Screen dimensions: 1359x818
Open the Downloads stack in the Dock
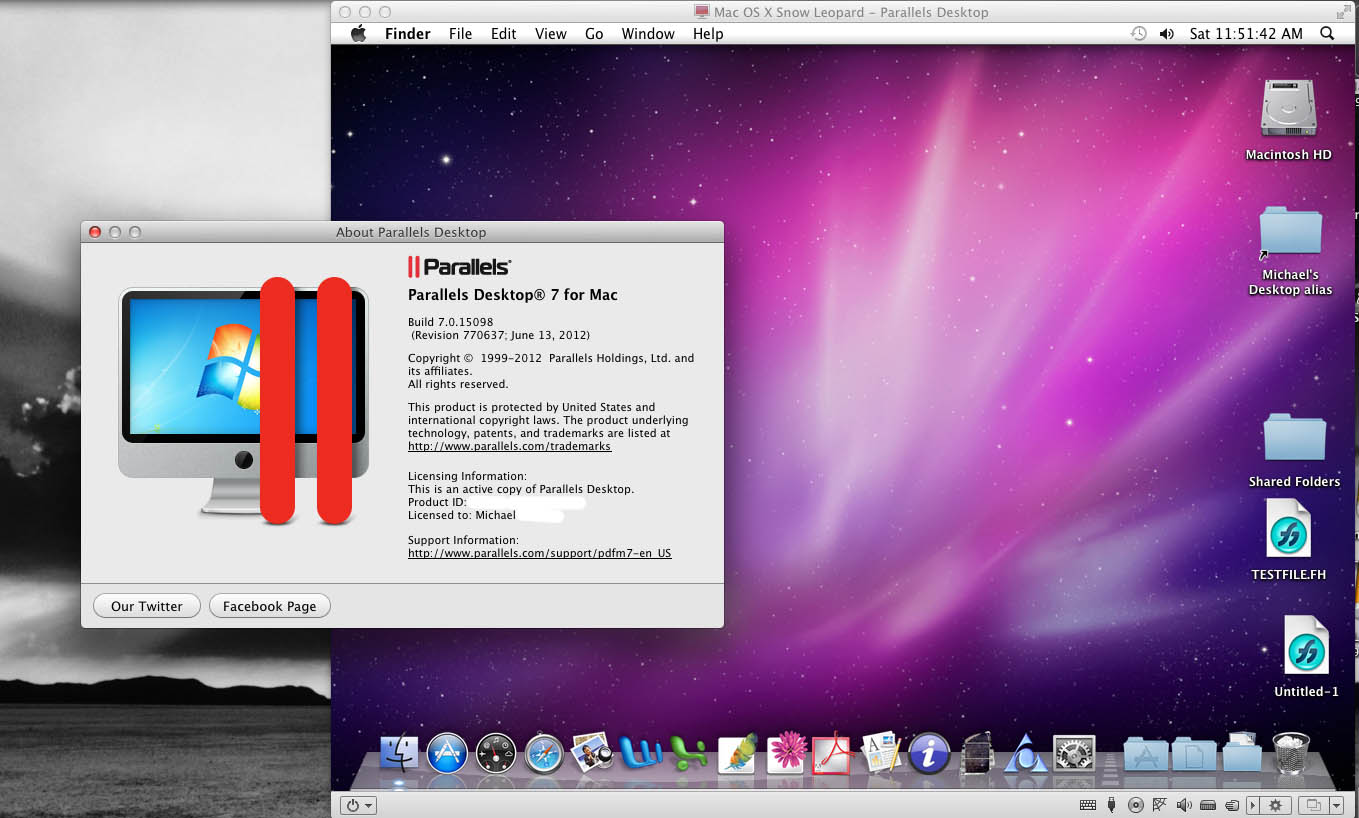[1242, 752]
